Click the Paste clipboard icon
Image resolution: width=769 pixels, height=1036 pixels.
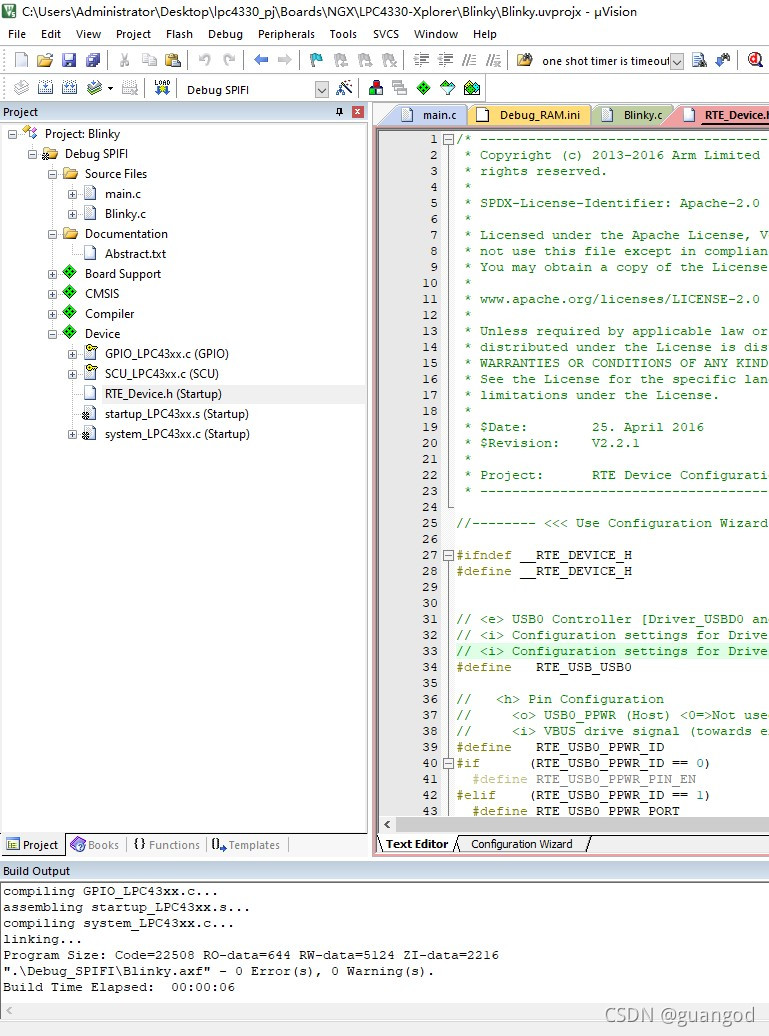tap(173, 60)
